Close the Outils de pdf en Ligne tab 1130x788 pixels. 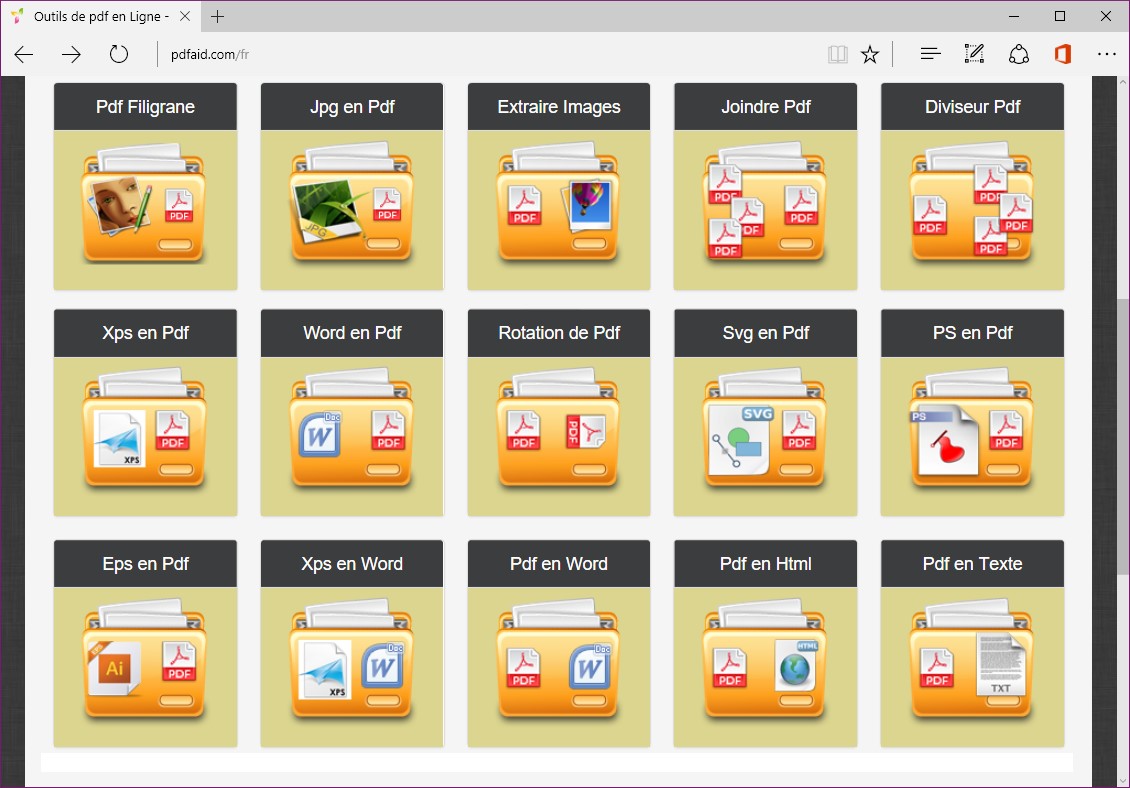point(185,16)
